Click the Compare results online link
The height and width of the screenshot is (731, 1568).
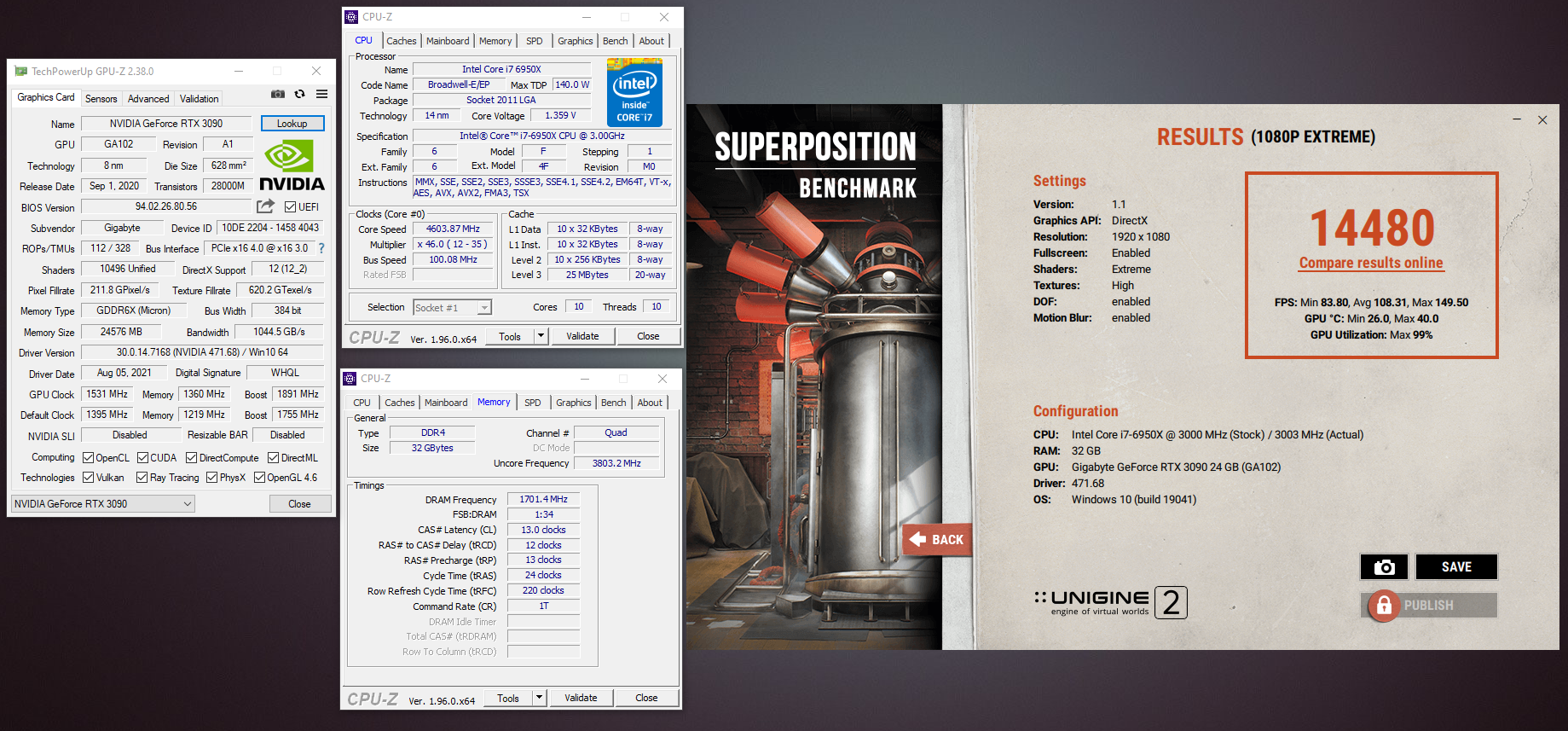[1371, 263]
